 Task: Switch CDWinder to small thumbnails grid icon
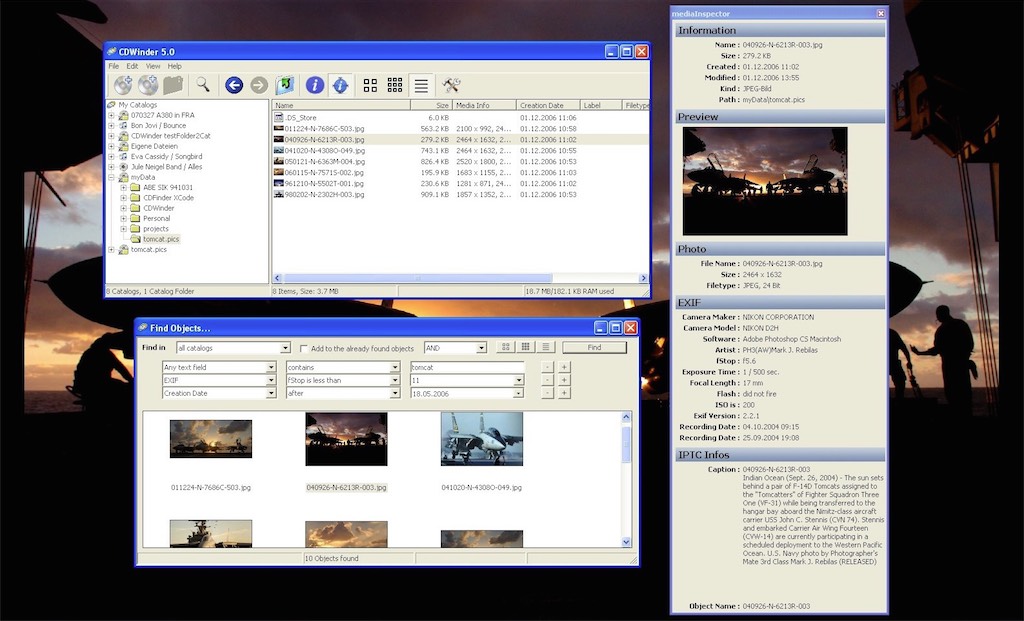click(395, 85)
